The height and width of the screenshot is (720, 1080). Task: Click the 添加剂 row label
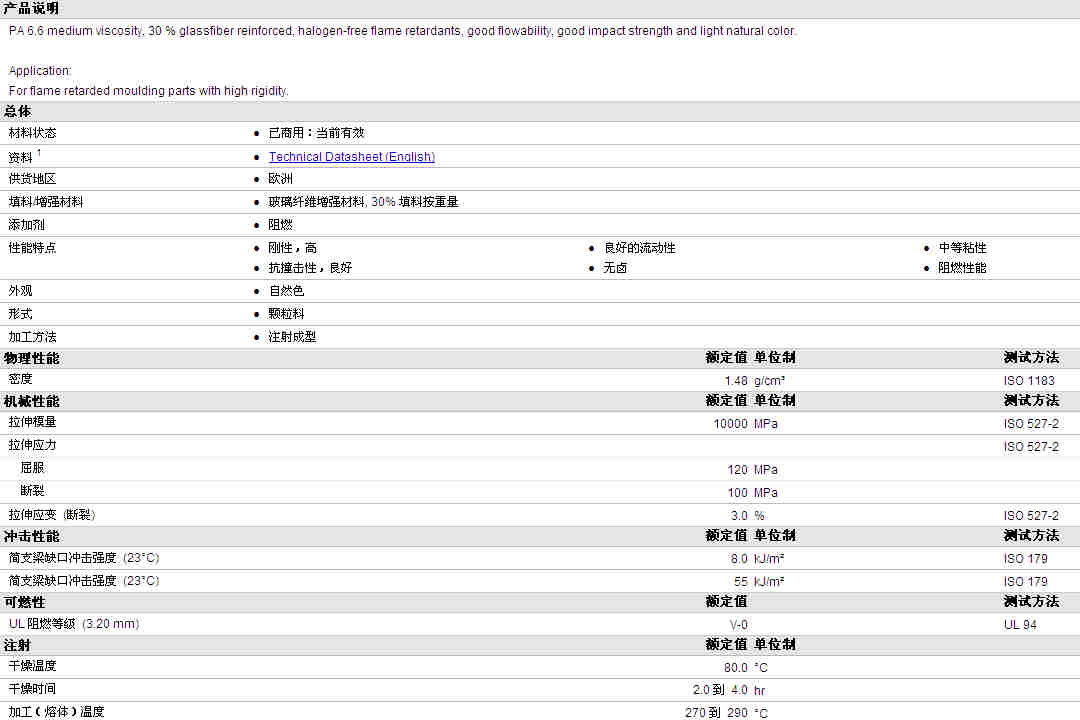click(x=26, y=225)
